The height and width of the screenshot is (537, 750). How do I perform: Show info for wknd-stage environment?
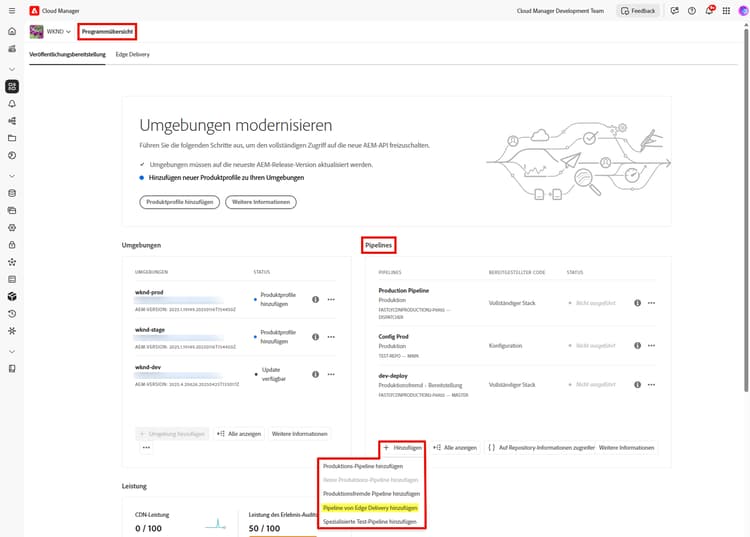[x=315, y=337]
